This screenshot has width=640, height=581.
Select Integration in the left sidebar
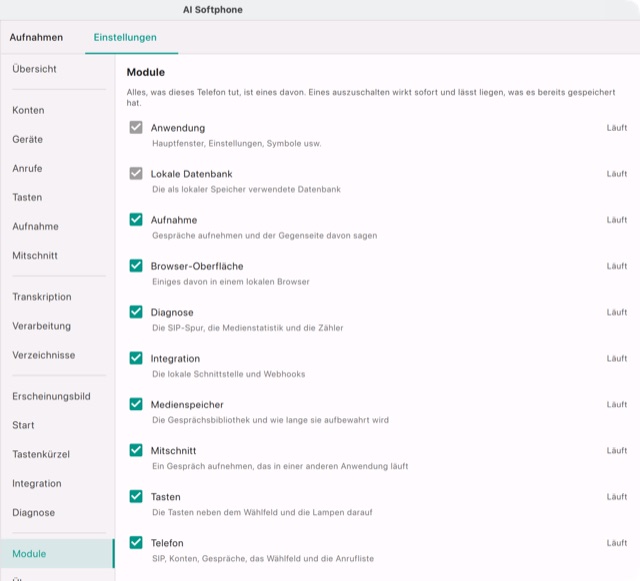37,483
